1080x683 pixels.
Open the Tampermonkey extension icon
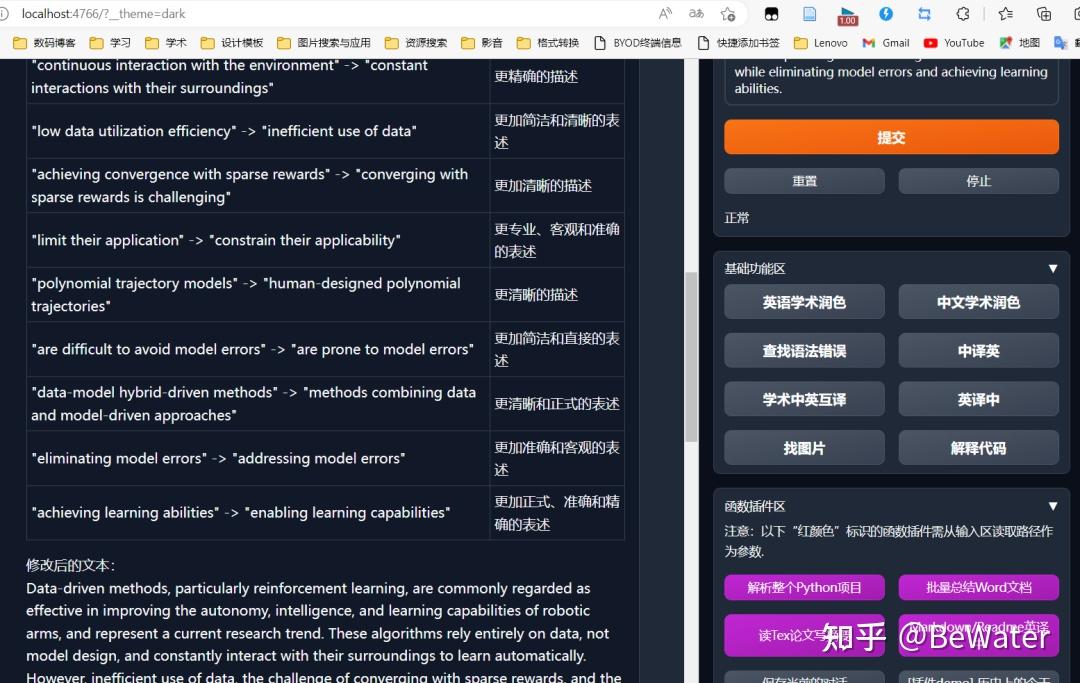(x=771, y=14)
